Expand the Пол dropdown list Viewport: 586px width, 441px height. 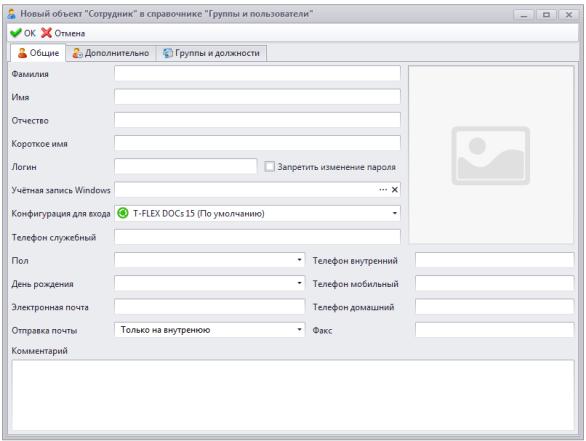point(299,260)
